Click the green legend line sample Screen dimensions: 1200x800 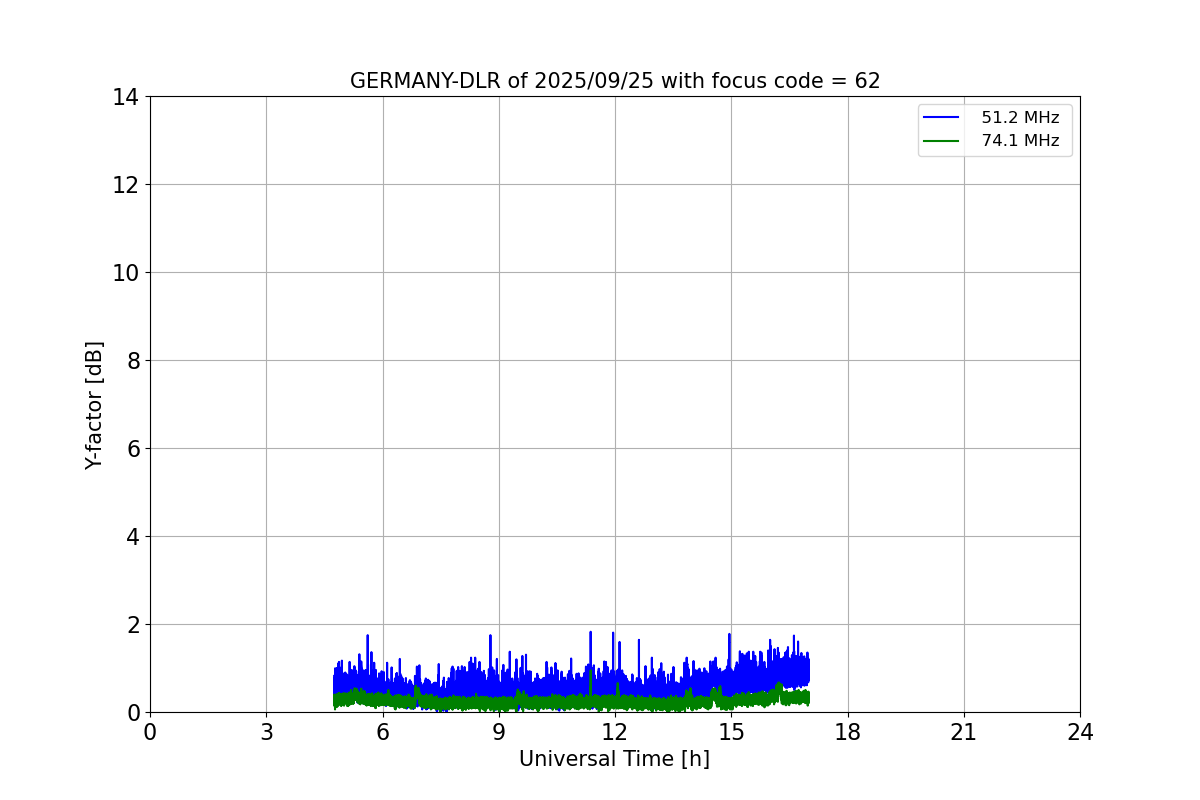pyautogui.click(x=942, y=141)
